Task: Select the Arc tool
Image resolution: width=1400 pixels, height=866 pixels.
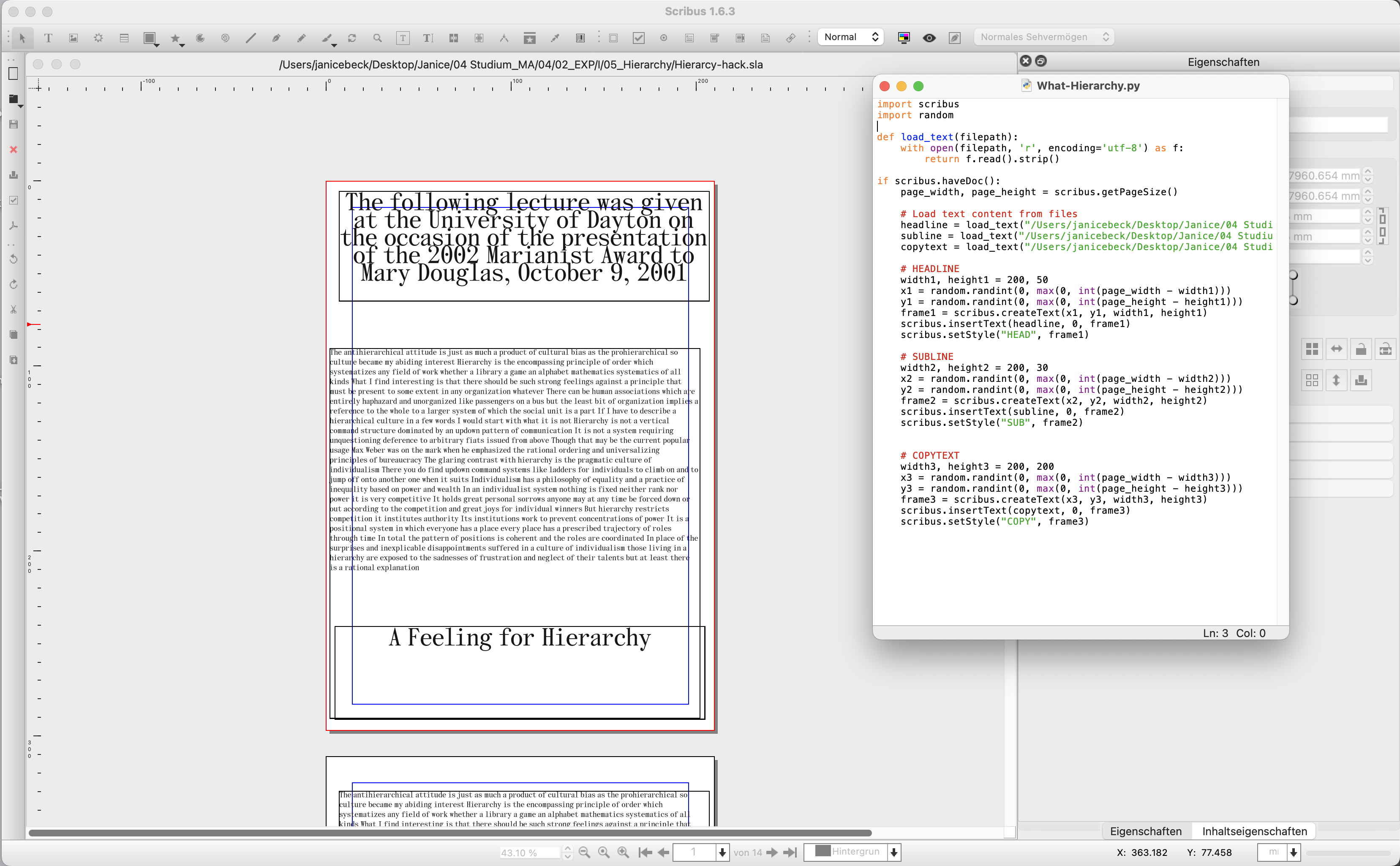Action: [200, 38]
